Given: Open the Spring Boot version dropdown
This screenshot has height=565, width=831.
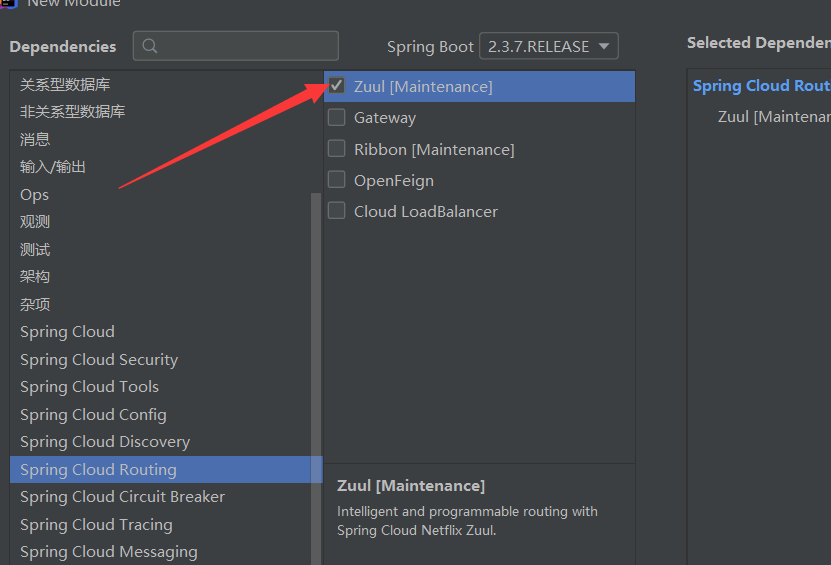Looking at the screenshot, I should 549,46.
